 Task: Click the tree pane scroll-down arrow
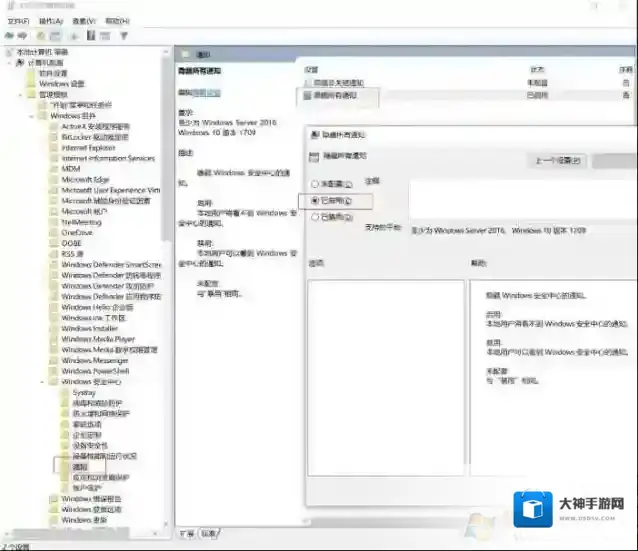[x=166, y=524]
